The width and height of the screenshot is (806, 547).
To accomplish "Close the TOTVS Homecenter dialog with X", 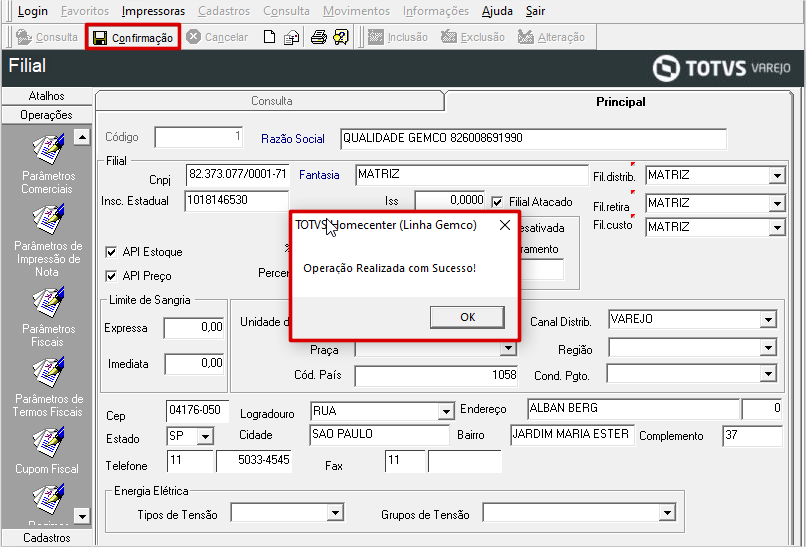I will pos(505,225).
